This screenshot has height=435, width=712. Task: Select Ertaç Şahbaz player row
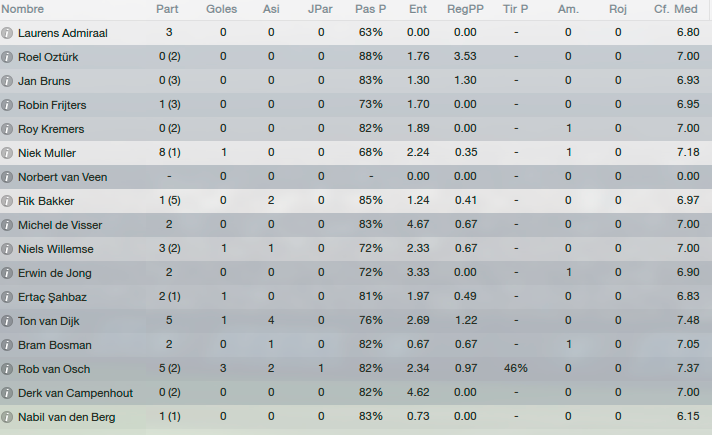356,297
